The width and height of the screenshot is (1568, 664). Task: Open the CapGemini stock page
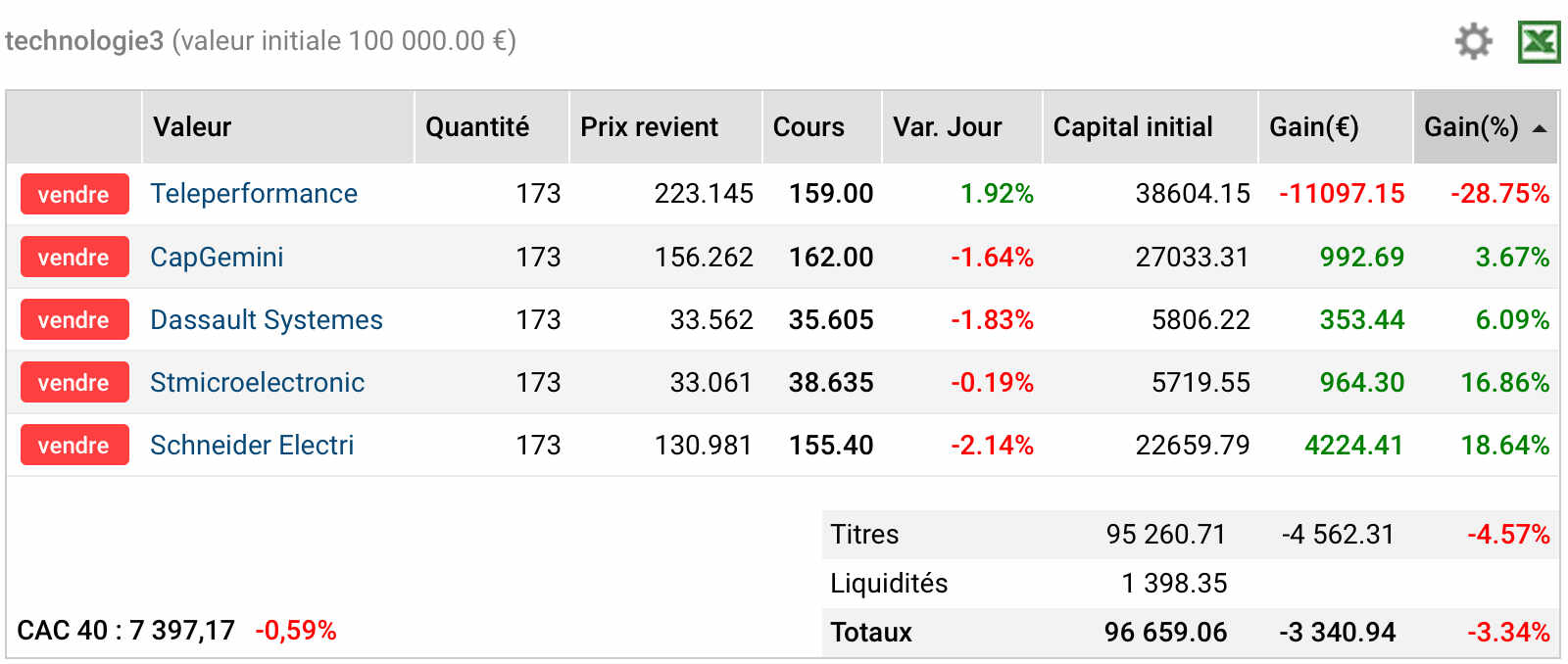pyautogui.click(x=217, y=257)
